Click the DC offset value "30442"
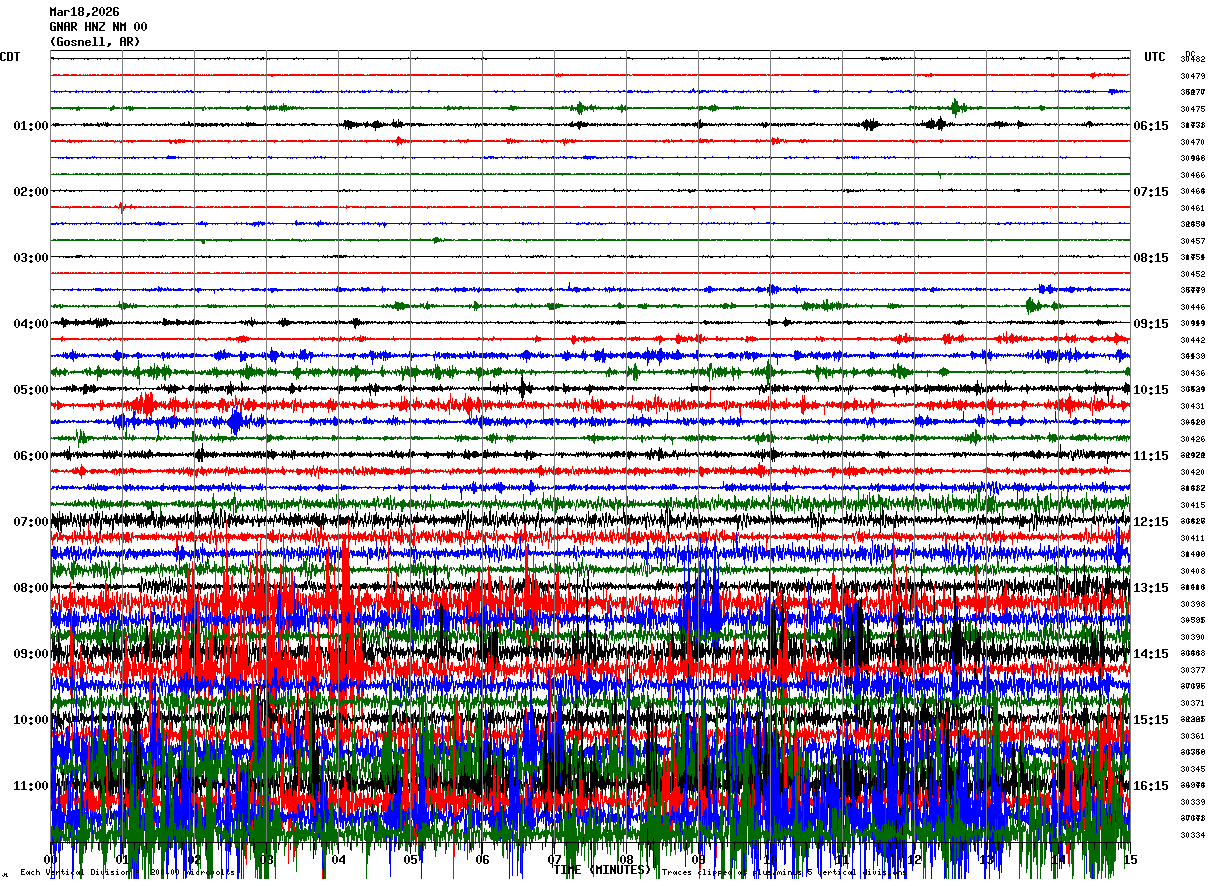The width and height of the screenshot is (1210, 886). coord(1192,340)
